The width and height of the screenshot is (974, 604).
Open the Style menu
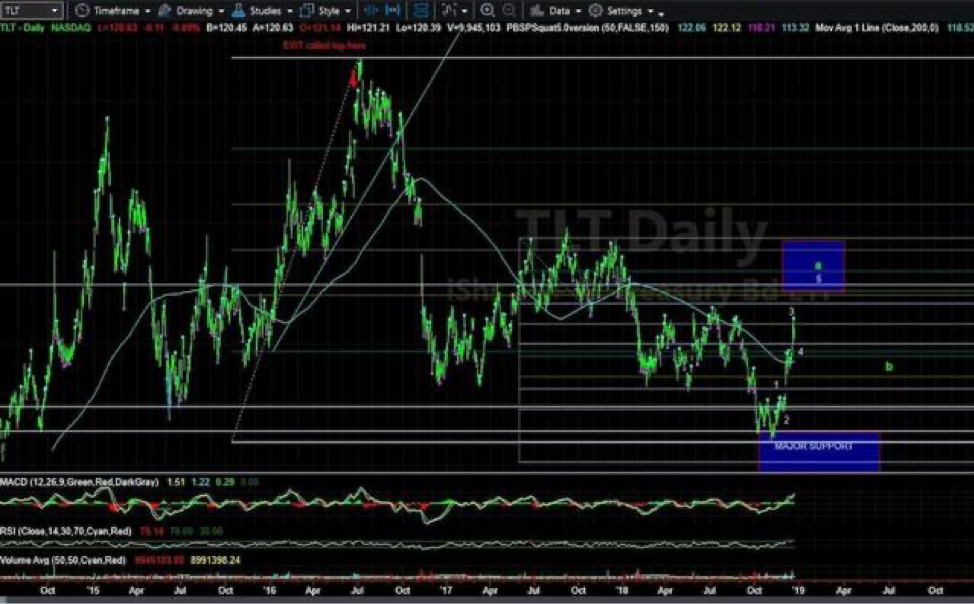pos(328,9)
